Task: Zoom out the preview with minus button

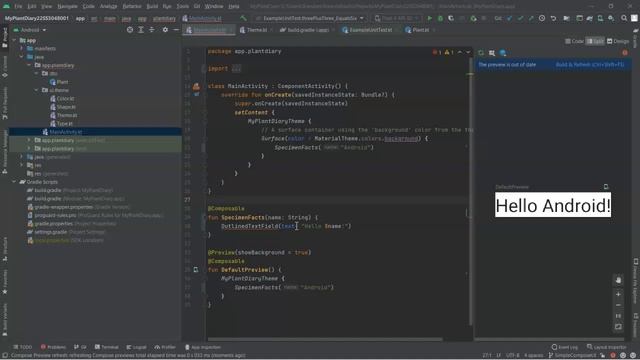Action: (x=618, y=305)
